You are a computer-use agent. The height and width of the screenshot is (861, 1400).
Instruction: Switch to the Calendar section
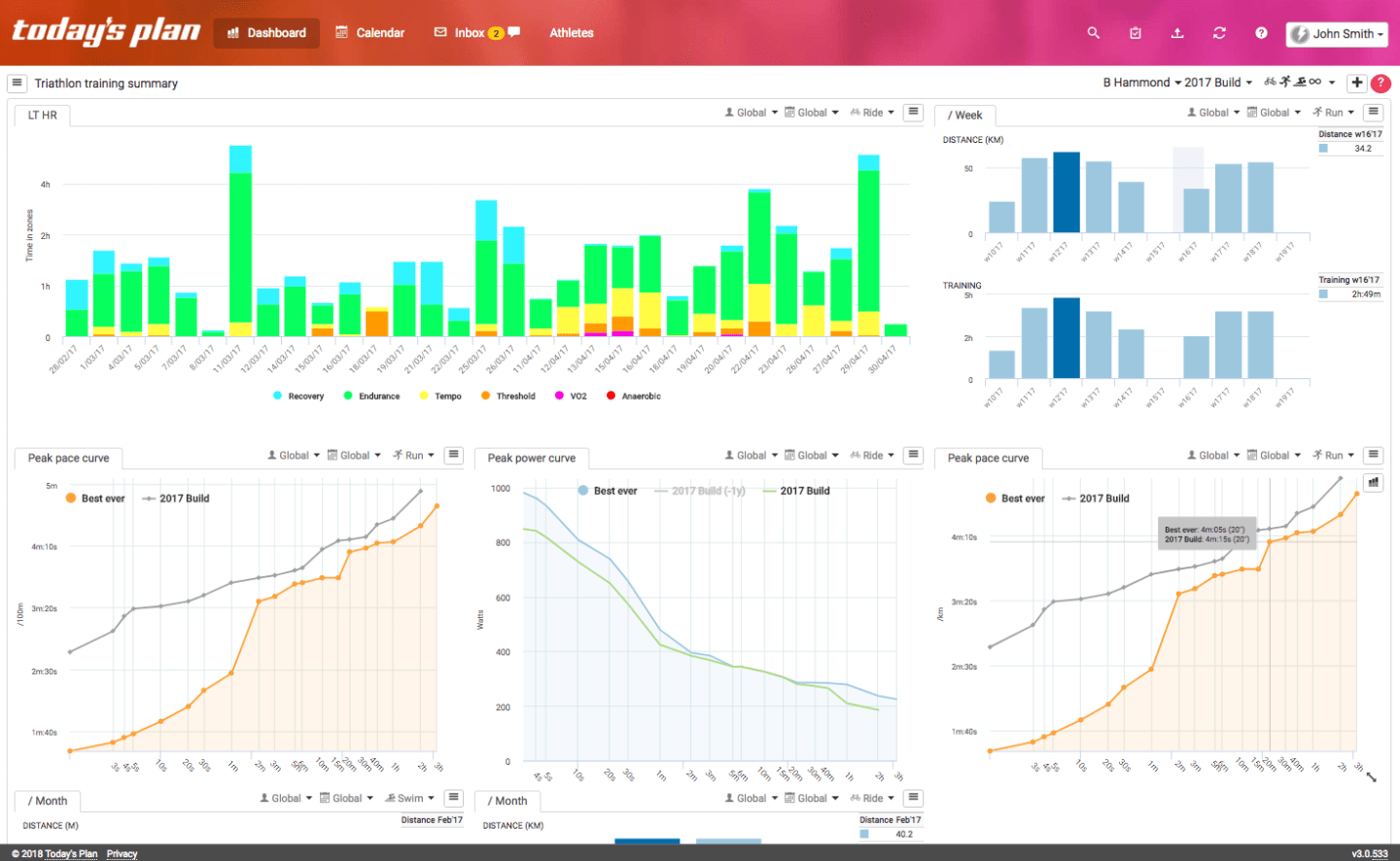[369, 32]
